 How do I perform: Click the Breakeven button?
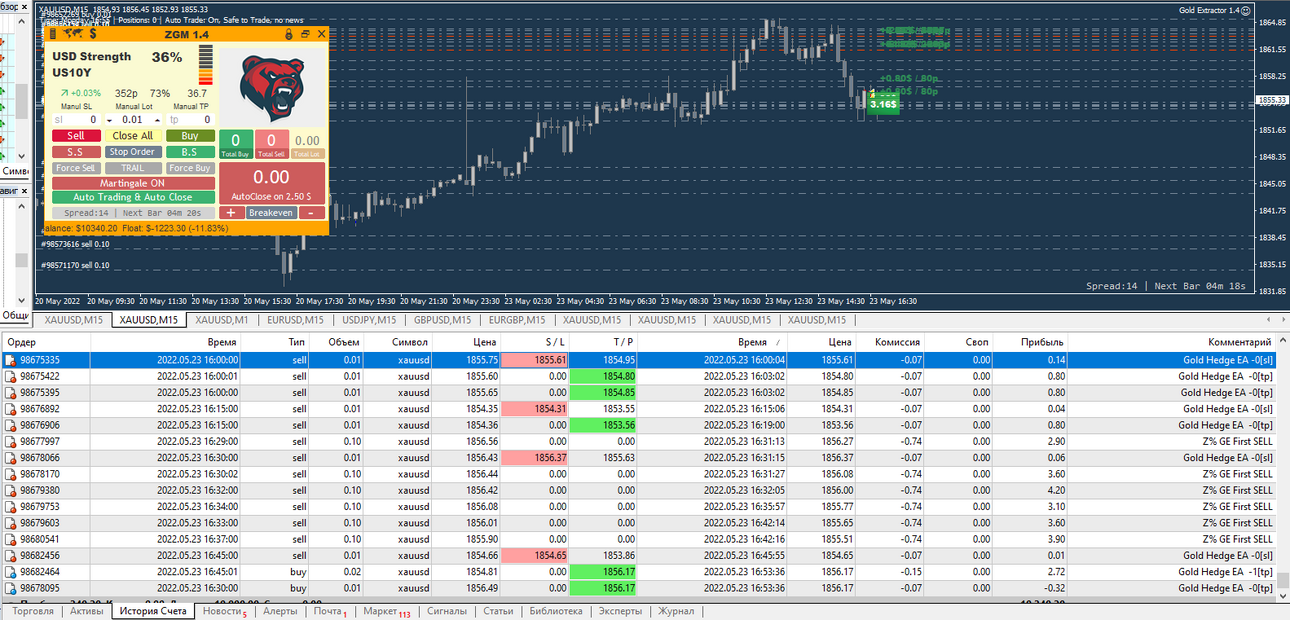click(271, 213)
